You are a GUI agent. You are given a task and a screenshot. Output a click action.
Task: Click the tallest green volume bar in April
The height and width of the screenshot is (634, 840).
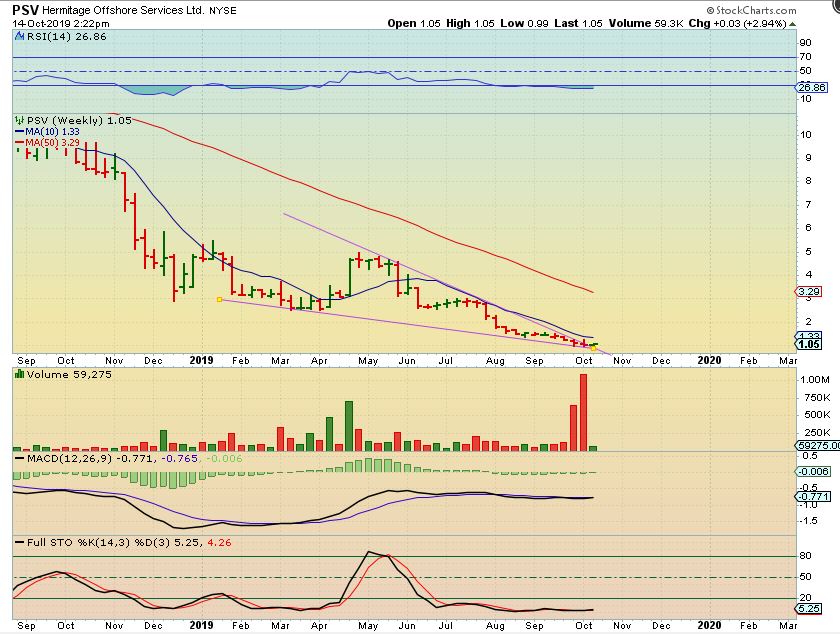coord(349,426)
